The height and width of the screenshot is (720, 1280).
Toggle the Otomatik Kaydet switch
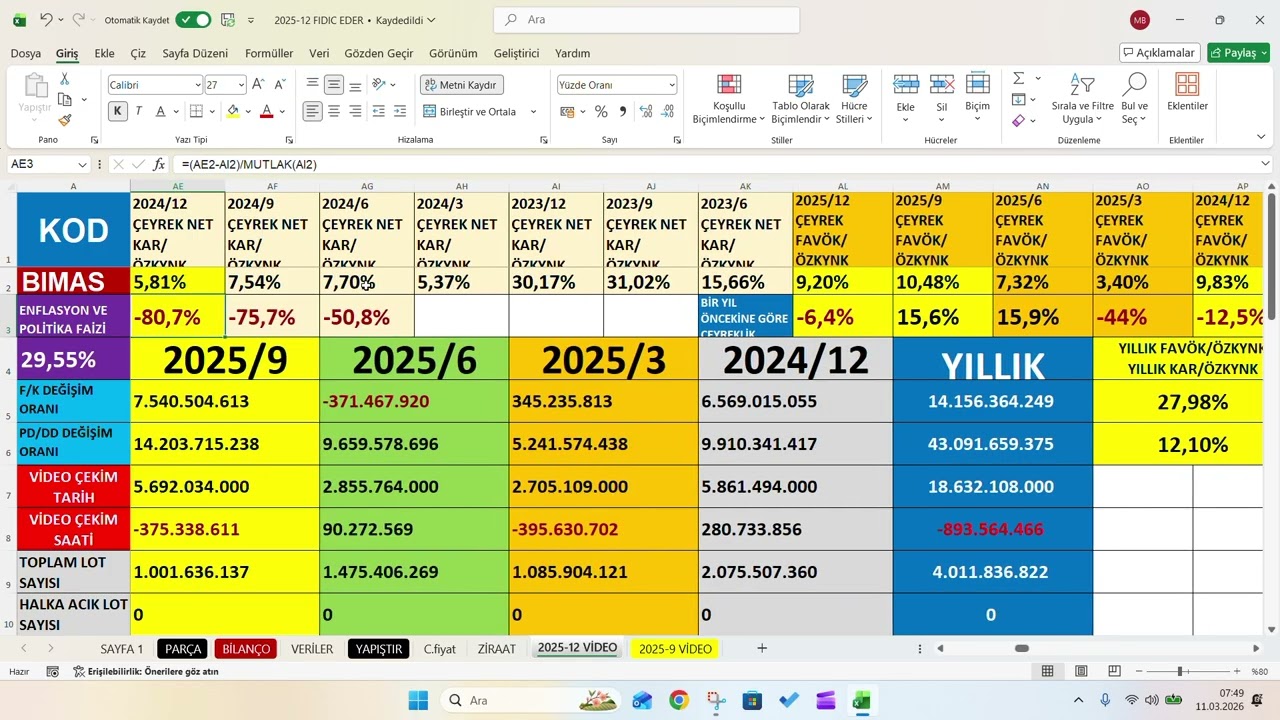point(193,19)
